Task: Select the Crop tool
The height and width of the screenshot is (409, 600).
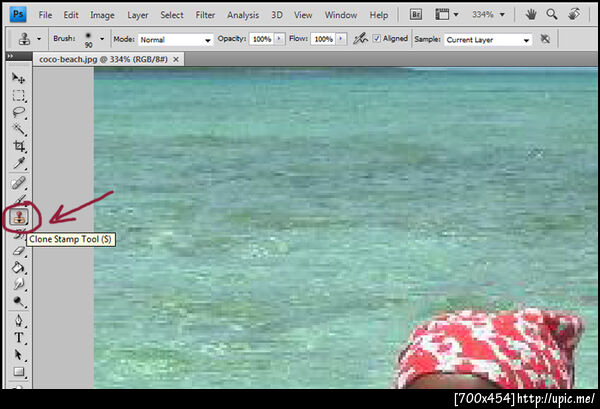Action: [18, 146]
